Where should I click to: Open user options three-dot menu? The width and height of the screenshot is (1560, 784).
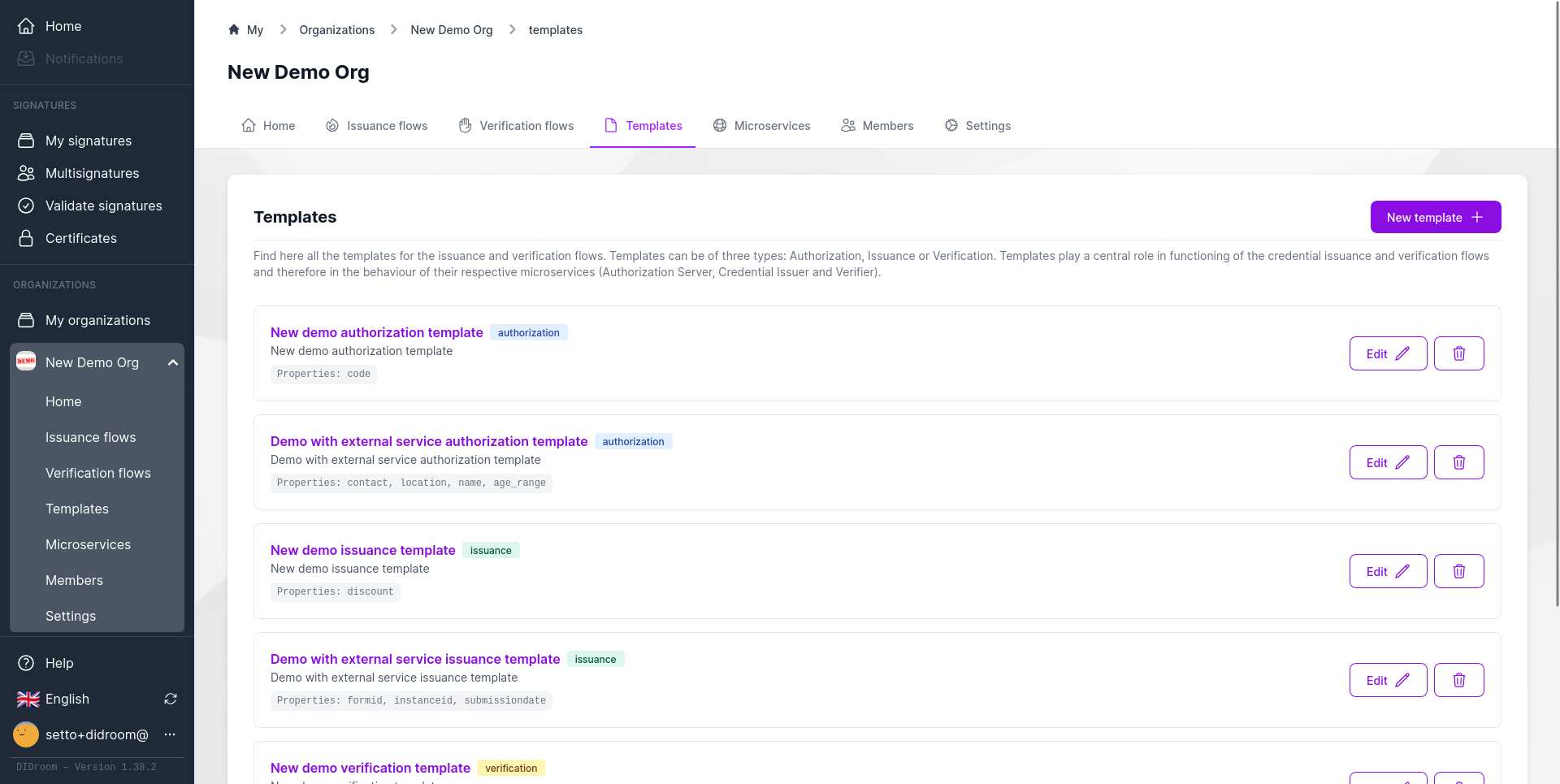[x=170, y=734]
